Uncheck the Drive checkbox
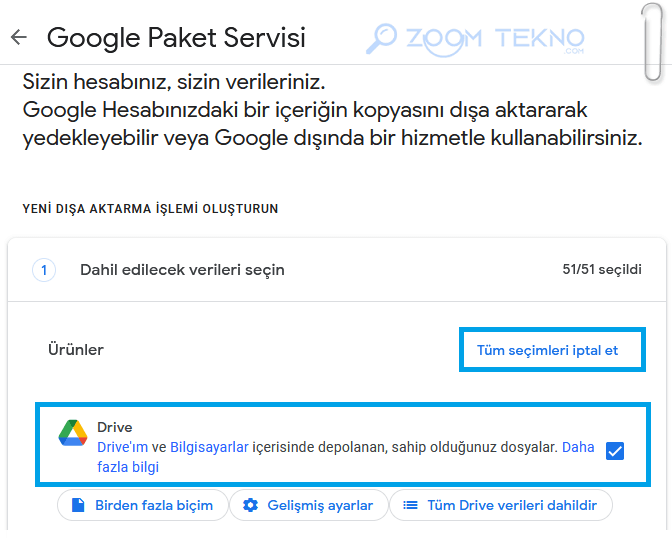Image resolution: width=672 pixels, height=538 pixels. click(x=615, y=451)
